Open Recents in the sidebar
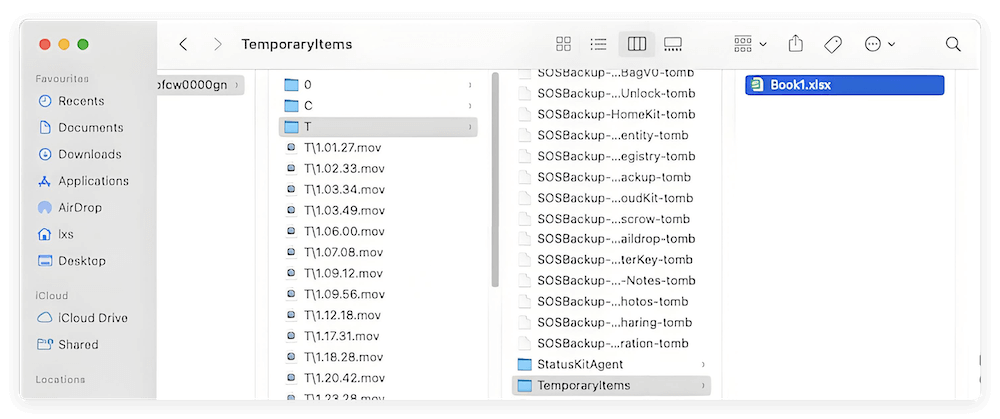 (80, 101)
